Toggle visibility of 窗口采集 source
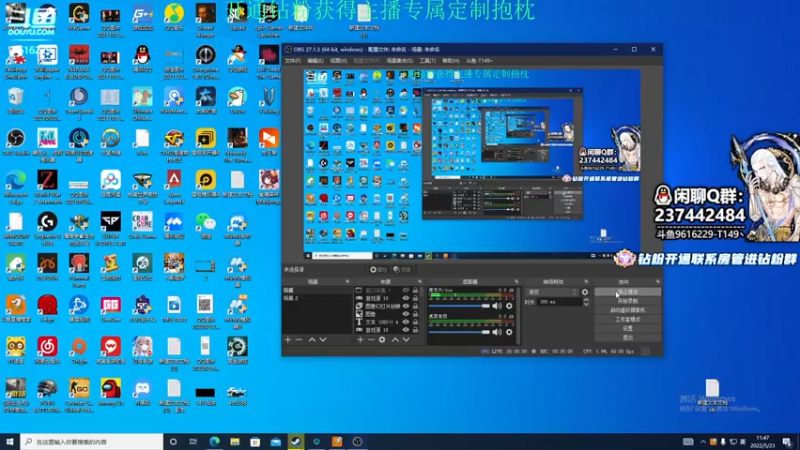 click(x=406, y=290)
